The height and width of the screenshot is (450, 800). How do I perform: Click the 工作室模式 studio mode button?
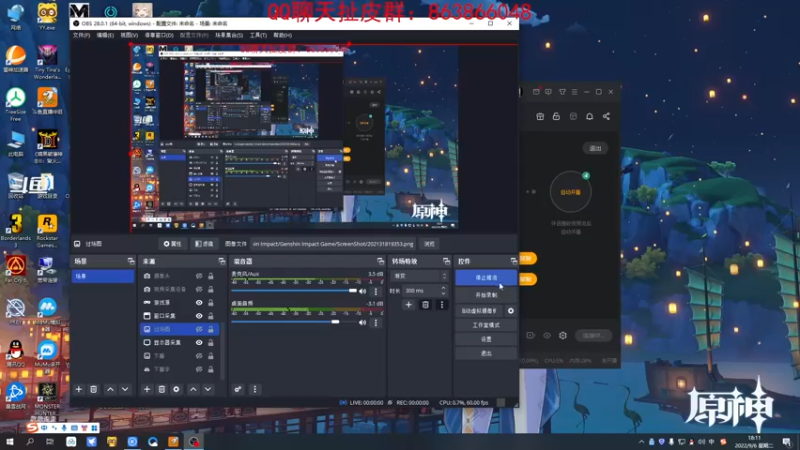point(486,325)
